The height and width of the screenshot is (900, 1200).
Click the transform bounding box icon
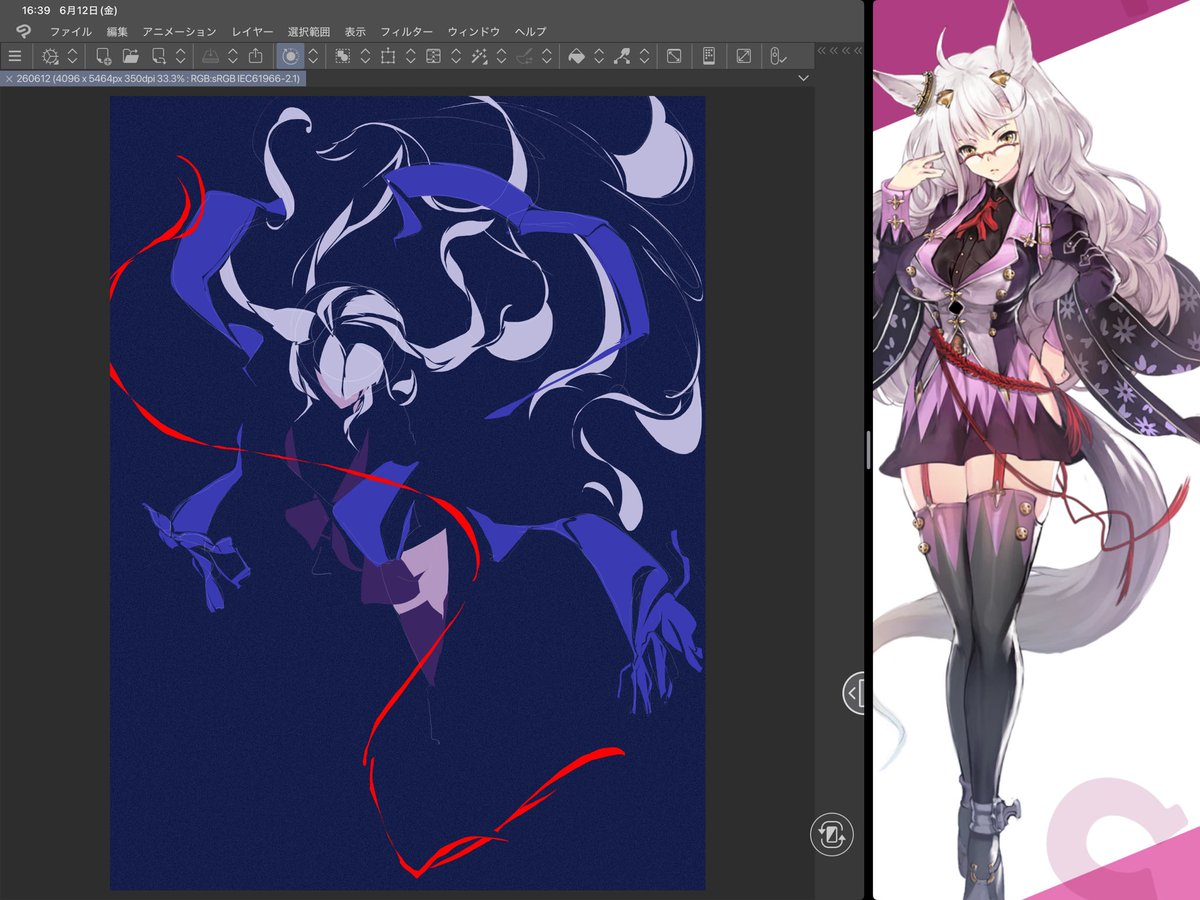(388, 56)
